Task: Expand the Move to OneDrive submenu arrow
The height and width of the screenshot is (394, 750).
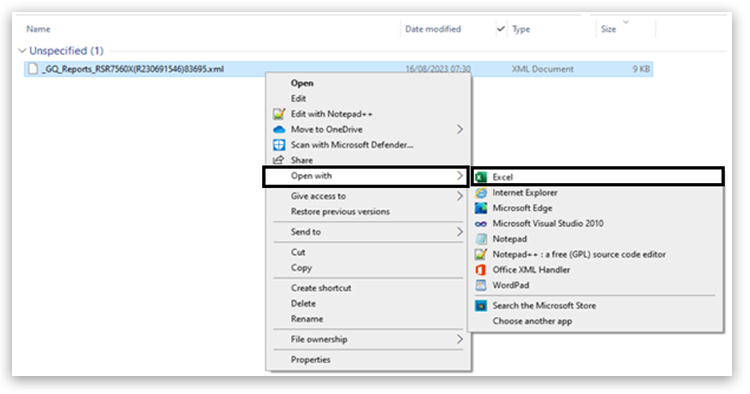Action: [x=460, y=130]
